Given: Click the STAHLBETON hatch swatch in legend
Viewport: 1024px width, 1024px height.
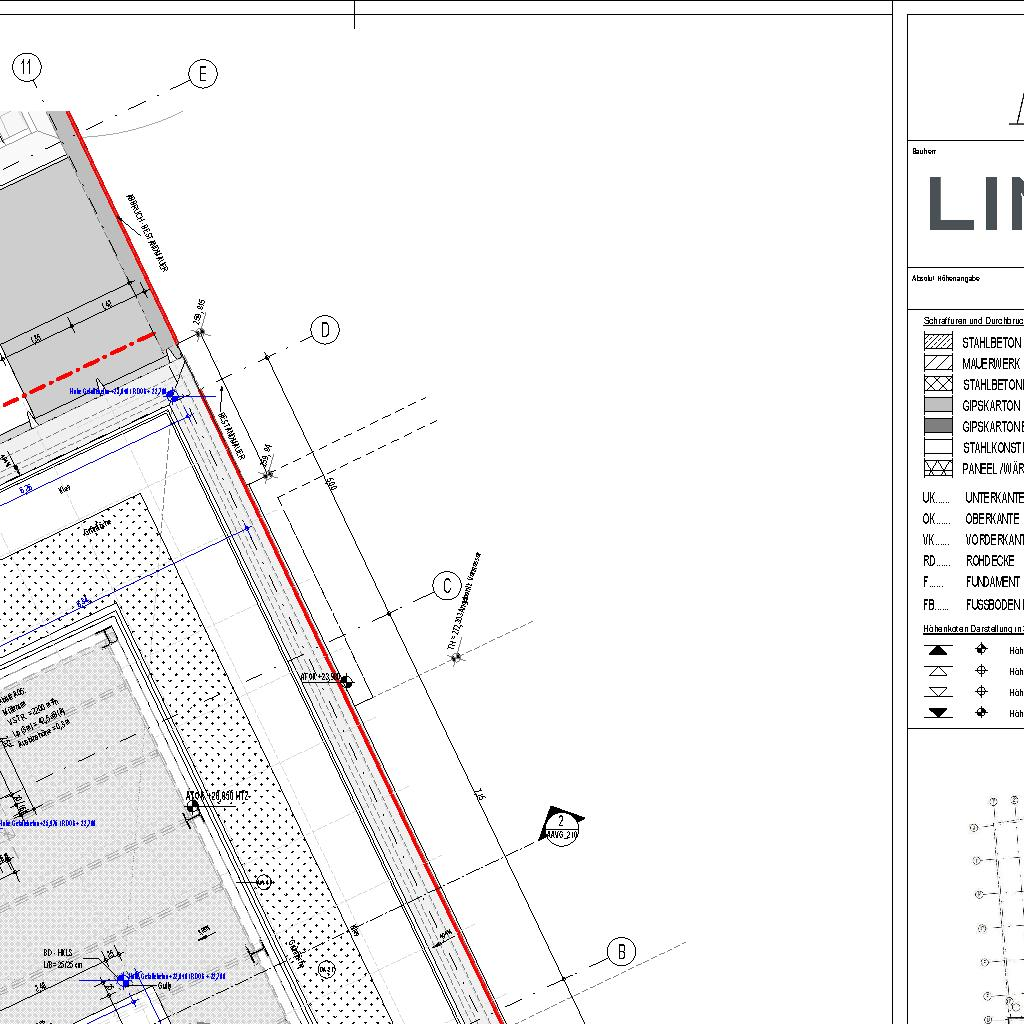Looking at the screenshot, I should (938, 342).
